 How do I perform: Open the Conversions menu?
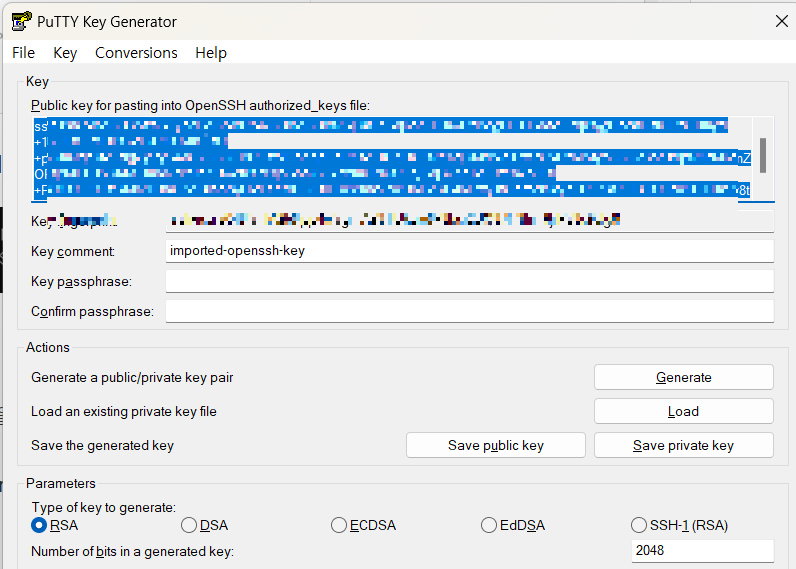click(136, 53)
